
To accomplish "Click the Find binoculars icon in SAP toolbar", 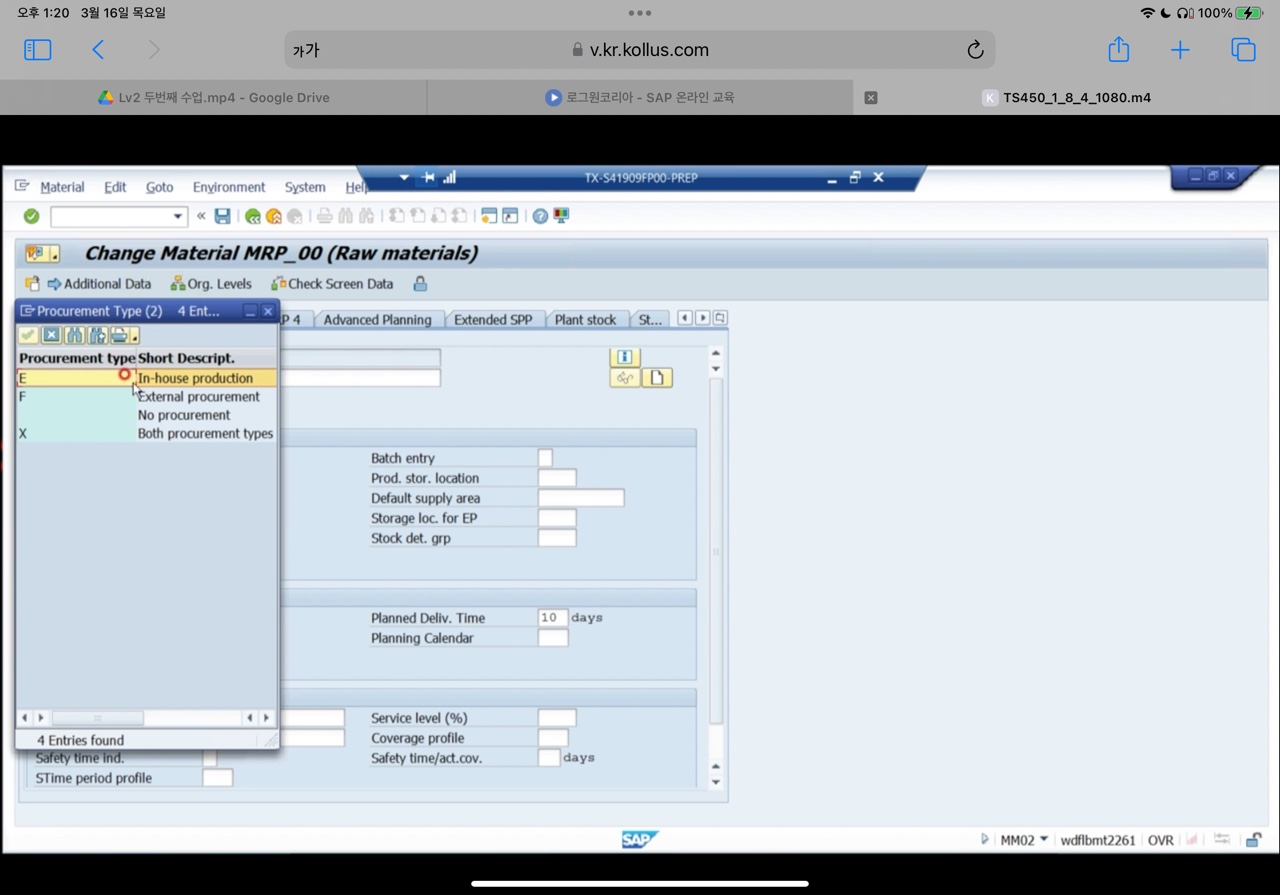I will tap(345, 216).
